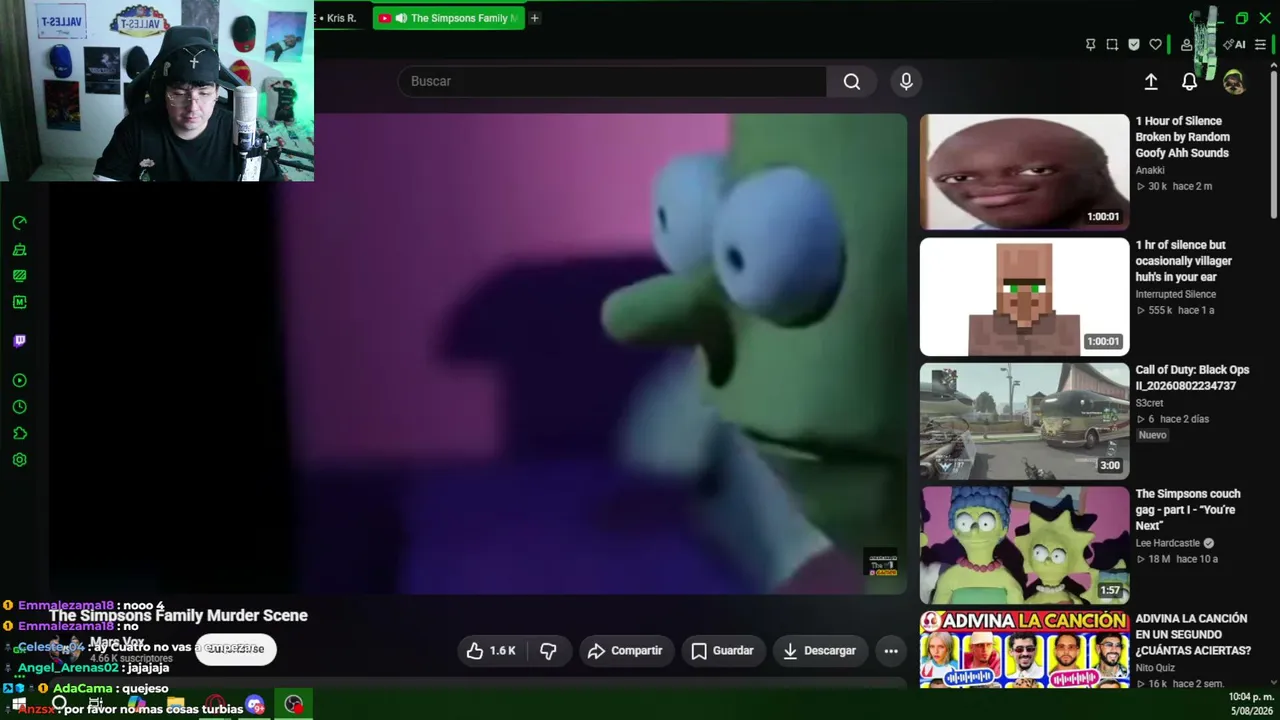Open the shield privacy protection icon
Image resolution: width=1280 pixels, height=720 pixels.
1133,45
